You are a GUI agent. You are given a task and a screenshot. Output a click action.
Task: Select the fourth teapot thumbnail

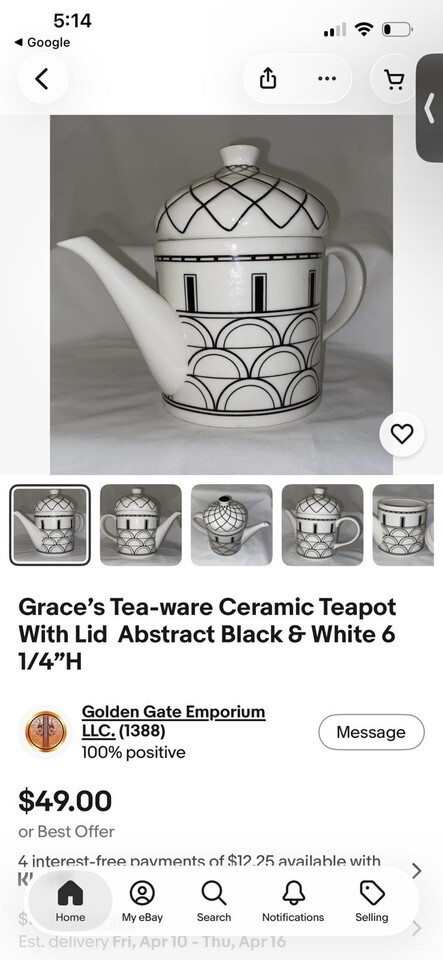tap(322, 525)
